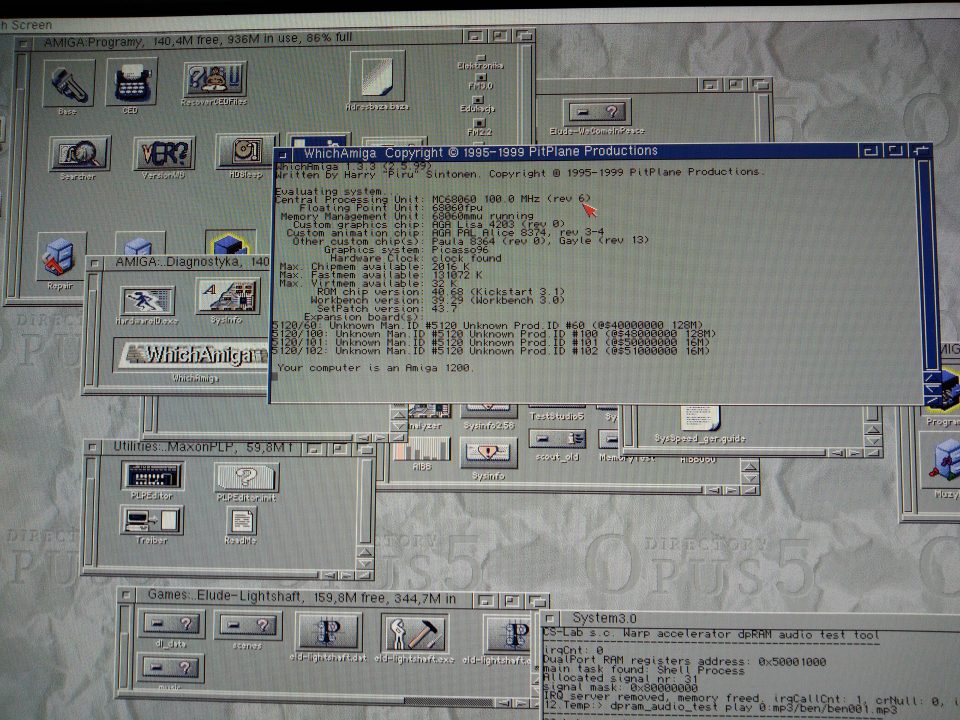Click the "clock found" hardware clock value
Screen dimensions: 960x720
[x=467, y=258]
